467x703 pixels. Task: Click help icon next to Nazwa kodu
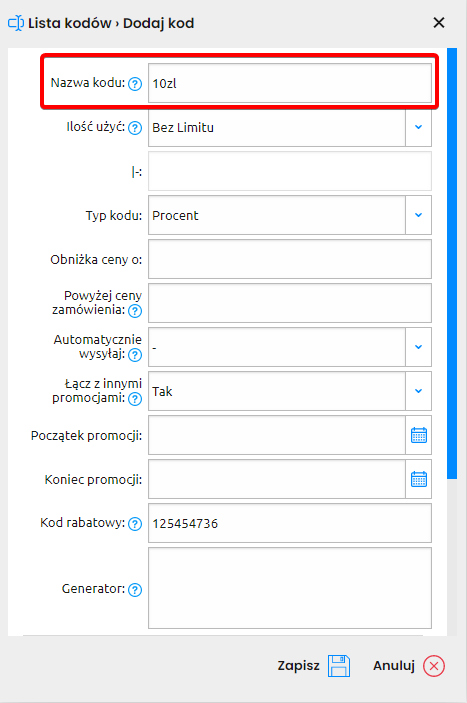pyautogui.click(x=135, y=84)
